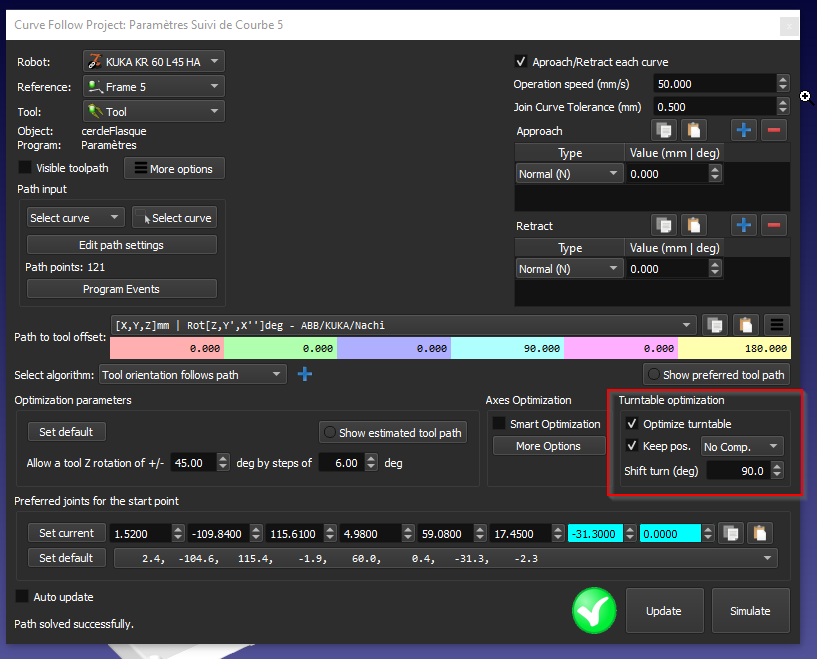Click the copy icon in Approach section
Viewport: 817px width, 659px height.
[x=664, y=130]
